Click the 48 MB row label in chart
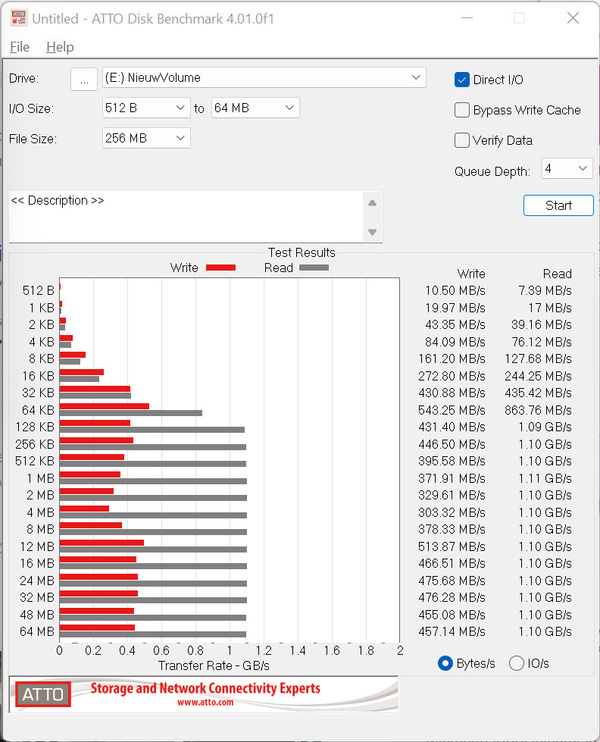600x742 pixels. (x=37, y=615)
